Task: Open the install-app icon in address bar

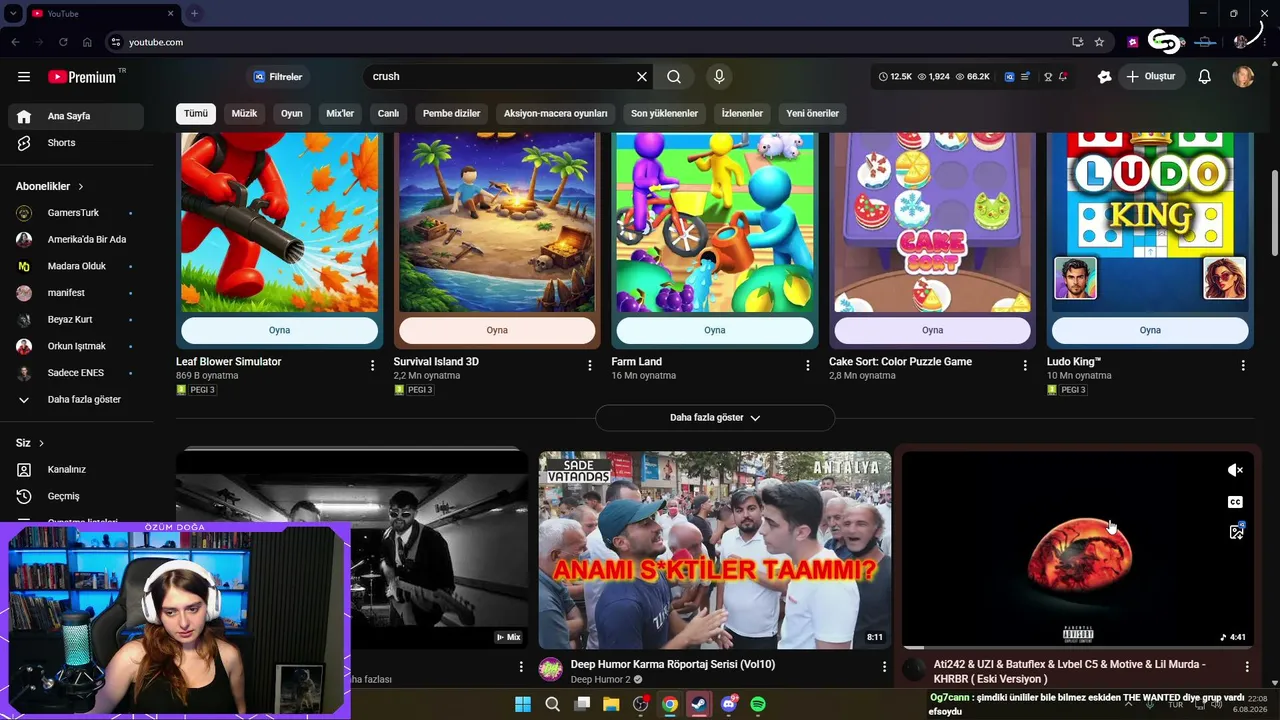Action: point(1077,42)
